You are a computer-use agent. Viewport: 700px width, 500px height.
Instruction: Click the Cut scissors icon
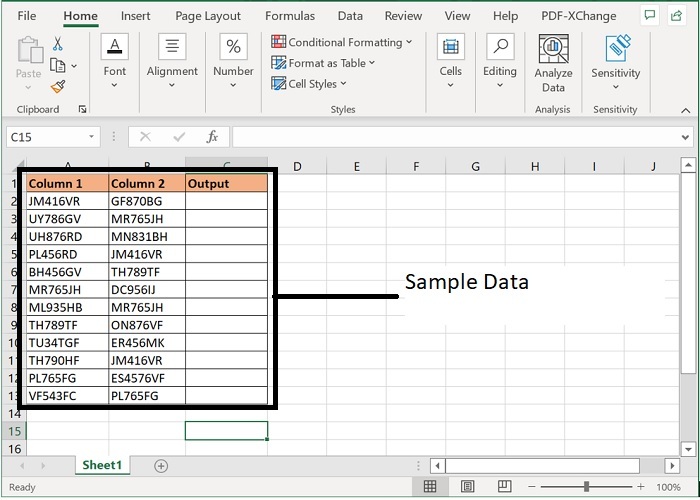click(57, 44)
